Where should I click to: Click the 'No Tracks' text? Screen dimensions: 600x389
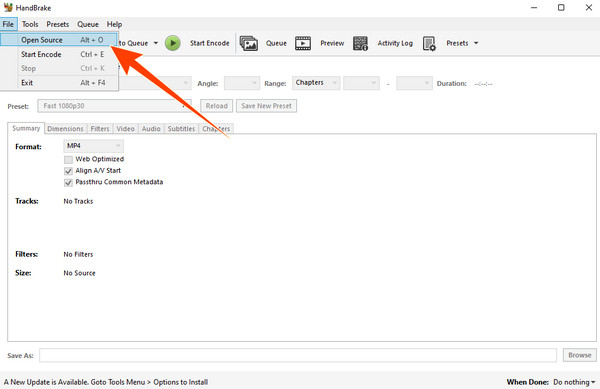[78, 201]
